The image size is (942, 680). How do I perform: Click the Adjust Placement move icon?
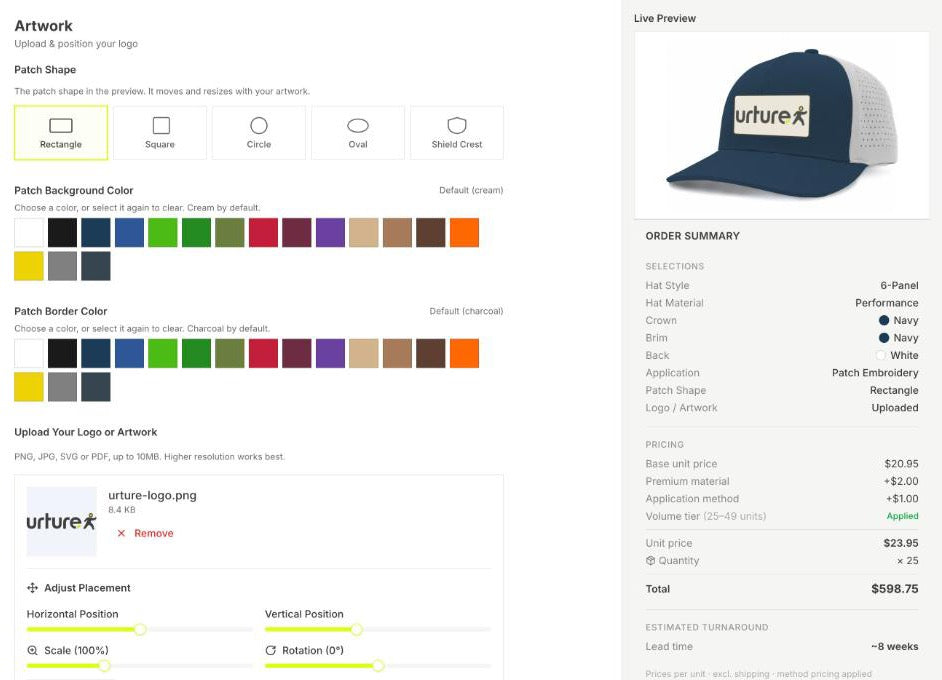(x=32, y=588)
